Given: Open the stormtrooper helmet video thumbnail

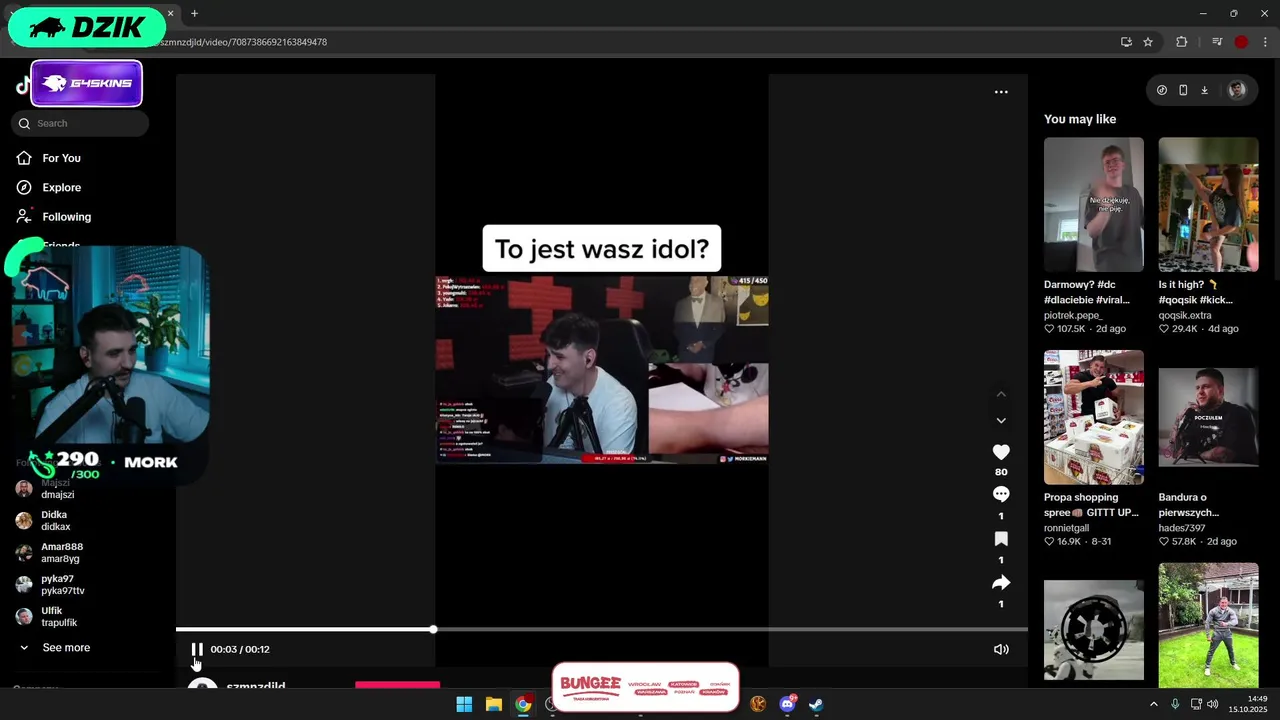Looking at the screenshot, I should 1094,630.
